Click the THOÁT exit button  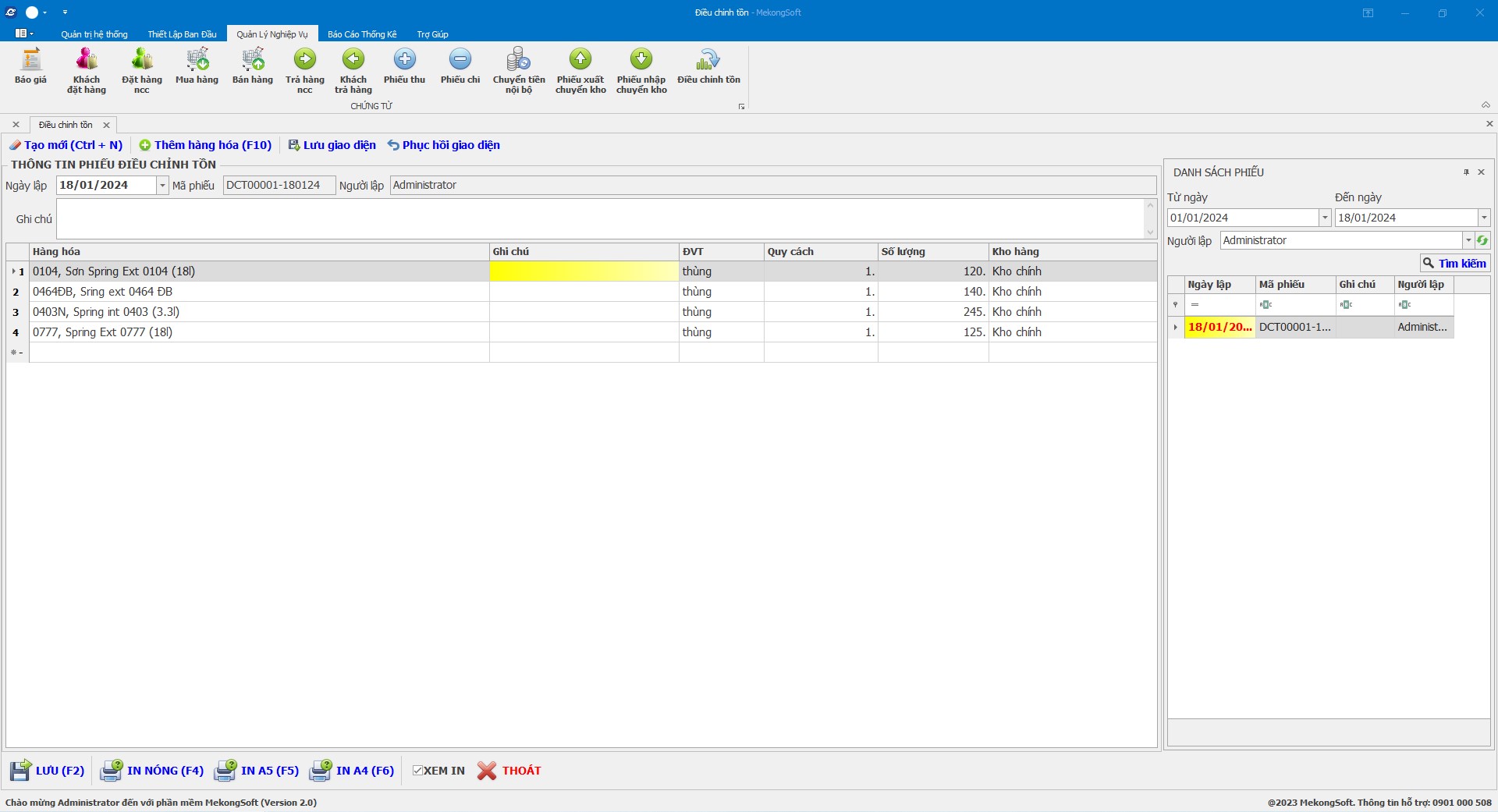509,771
